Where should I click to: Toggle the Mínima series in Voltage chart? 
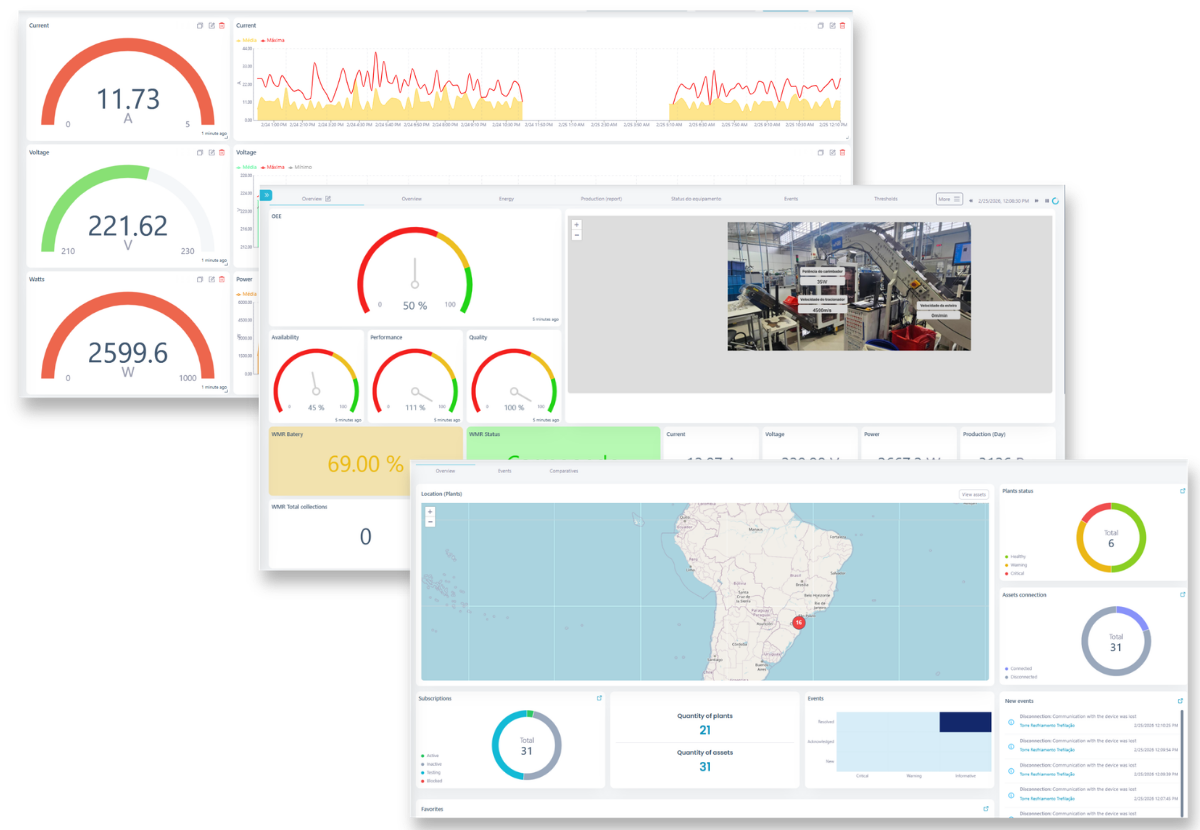302,167
